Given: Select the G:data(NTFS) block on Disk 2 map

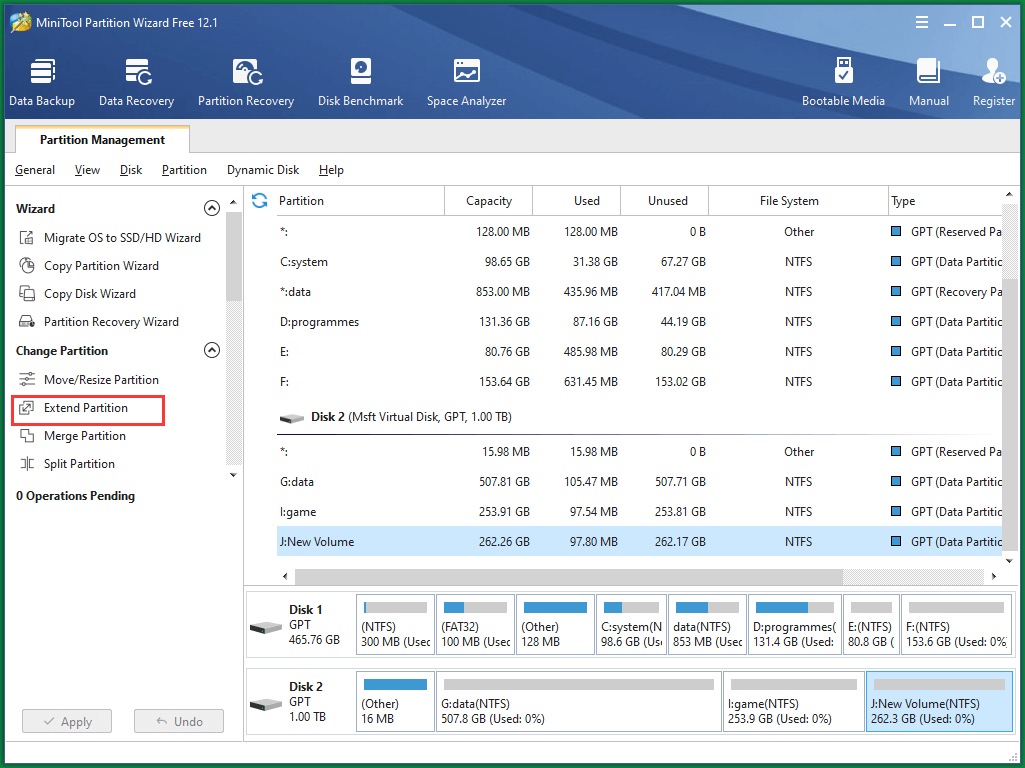Looking at the screenshot, I should (579, 701).
